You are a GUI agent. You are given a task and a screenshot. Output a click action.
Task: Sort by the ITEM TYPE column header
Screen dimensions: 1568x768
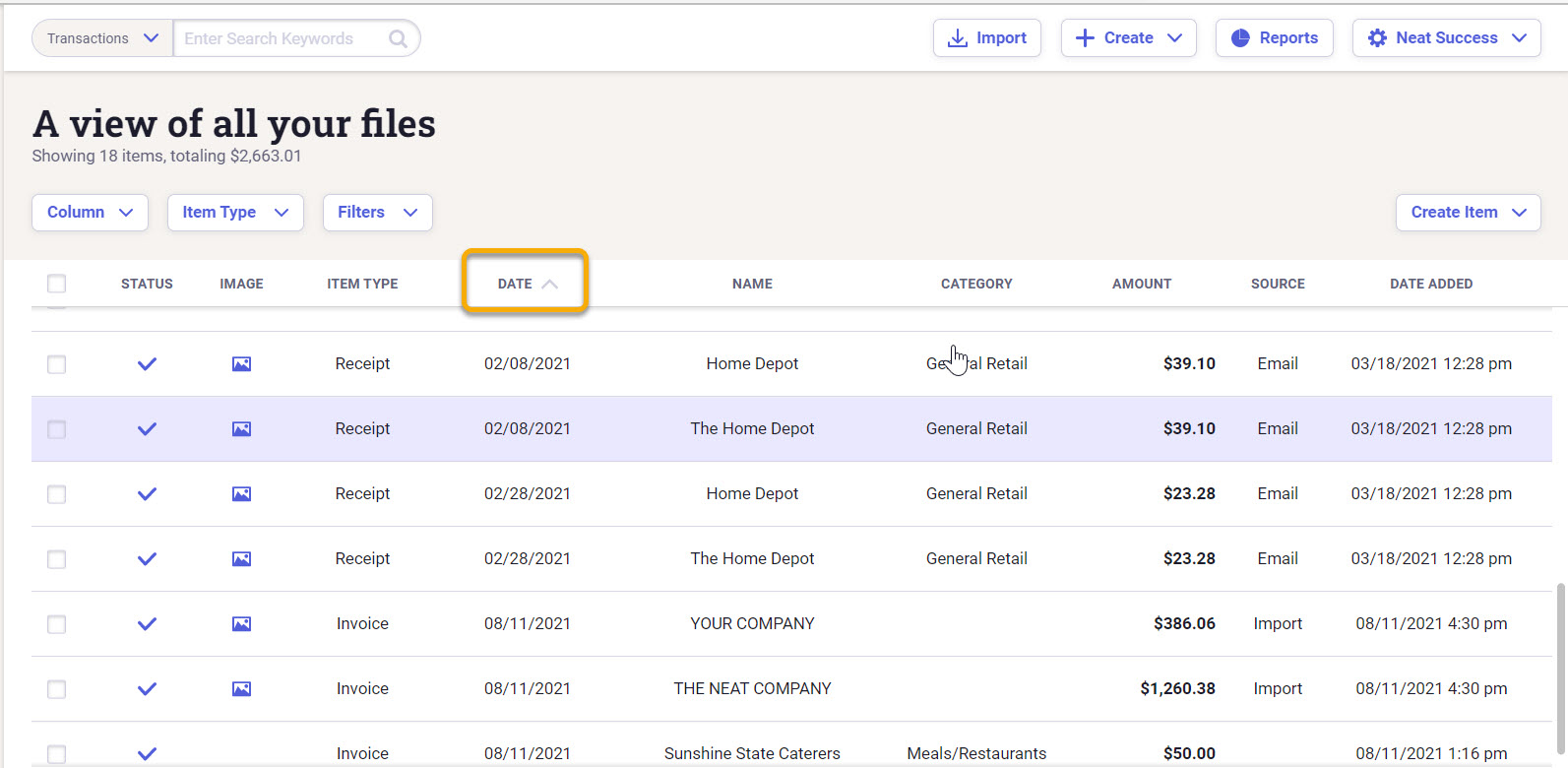[x=362, y=284]
